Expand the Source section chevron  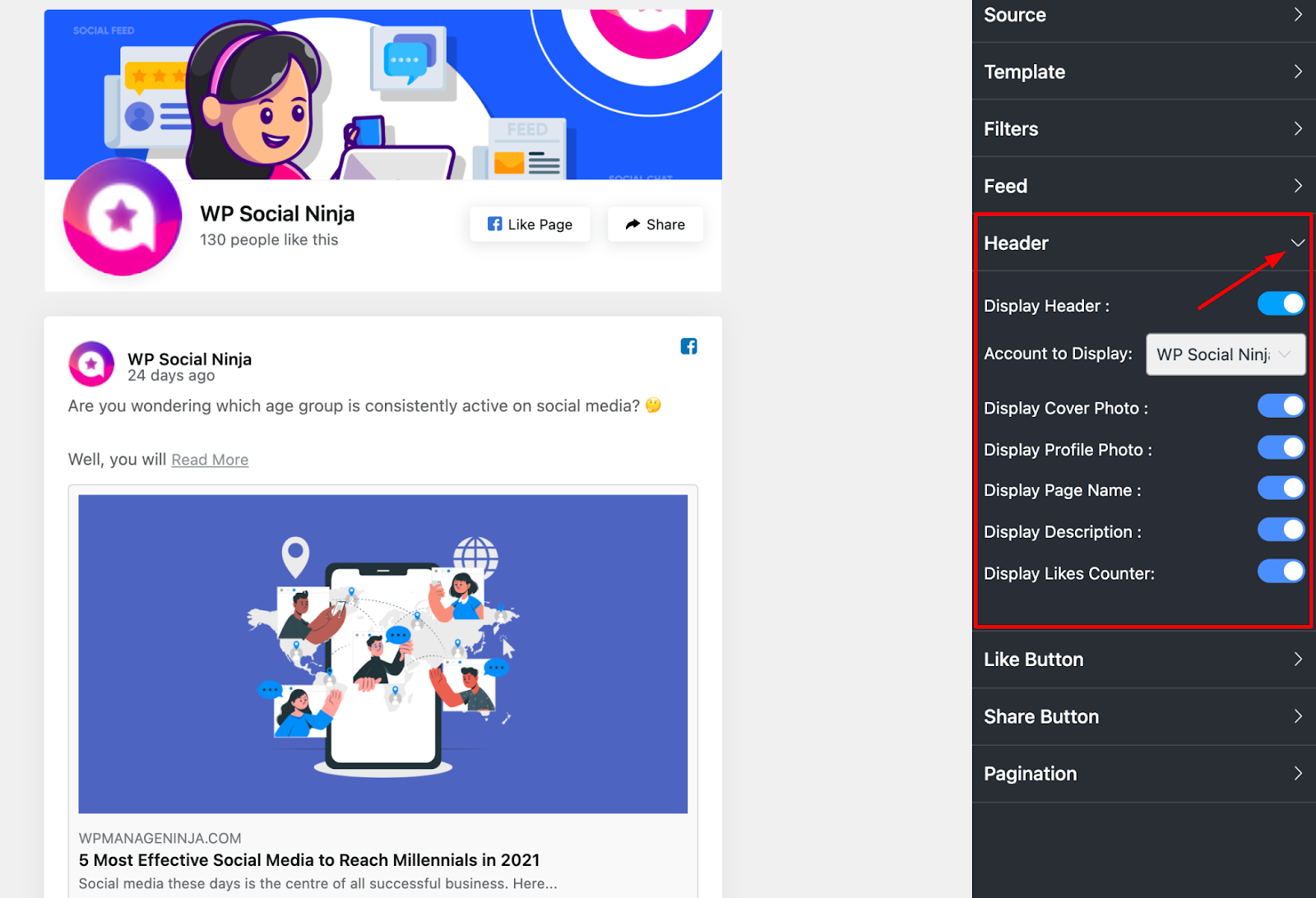(1298, 14)
